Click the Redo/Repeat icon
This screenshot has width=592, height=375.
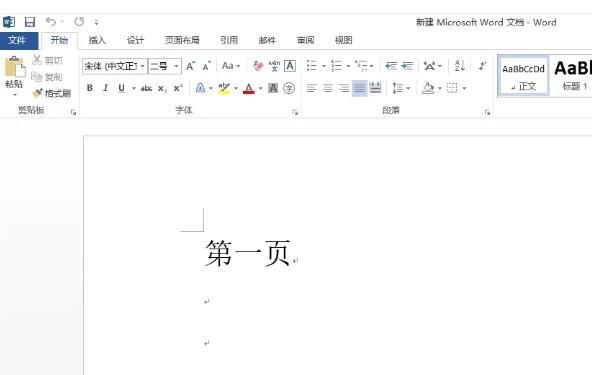[x=79, y=22]
